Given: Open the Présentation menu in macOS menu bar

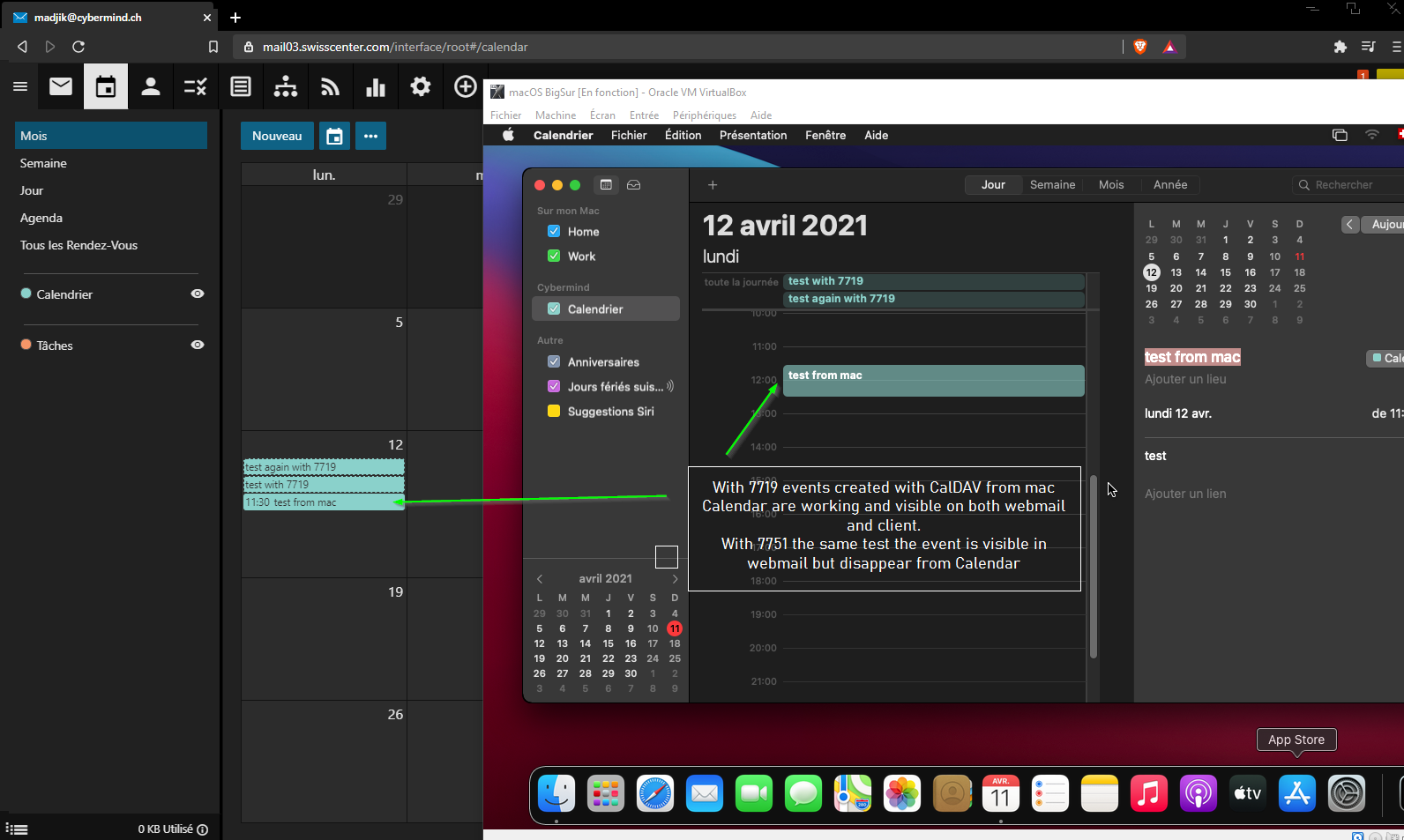Looking at the screenshot, I should click(x=752, y=135).
